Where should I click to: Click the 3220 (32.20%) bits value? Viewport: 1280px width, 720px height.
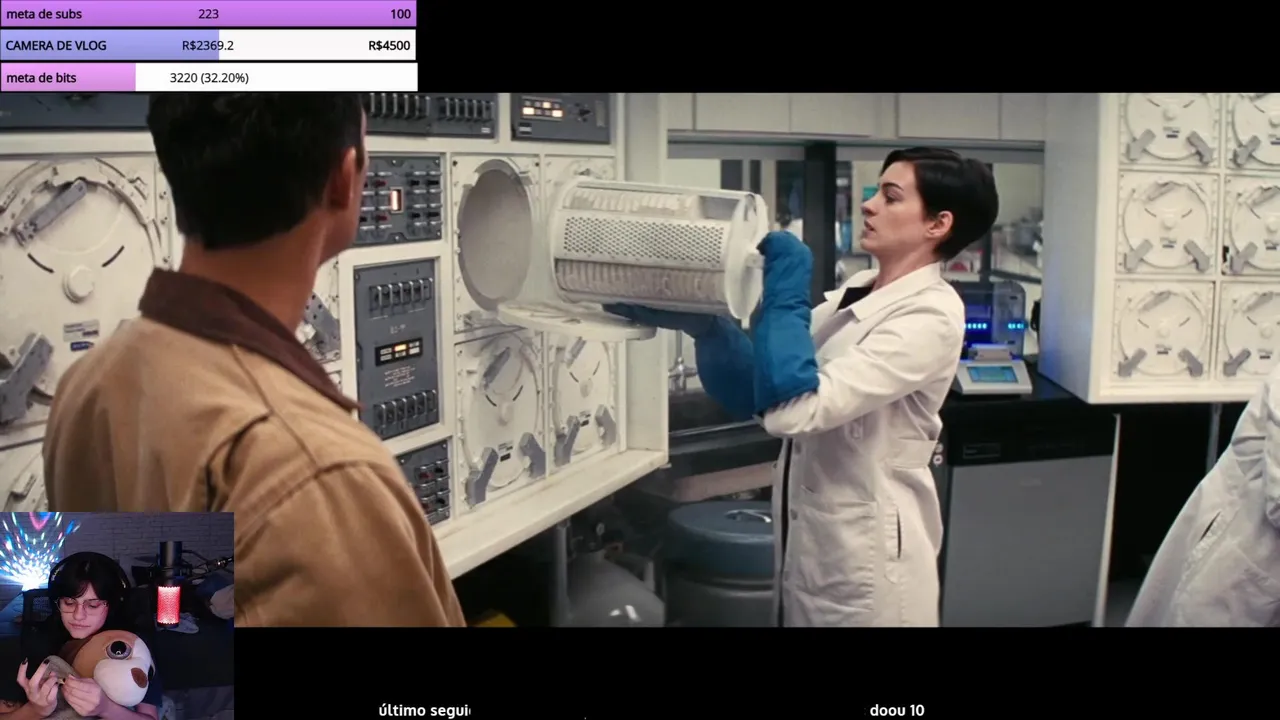pos(209,77)
